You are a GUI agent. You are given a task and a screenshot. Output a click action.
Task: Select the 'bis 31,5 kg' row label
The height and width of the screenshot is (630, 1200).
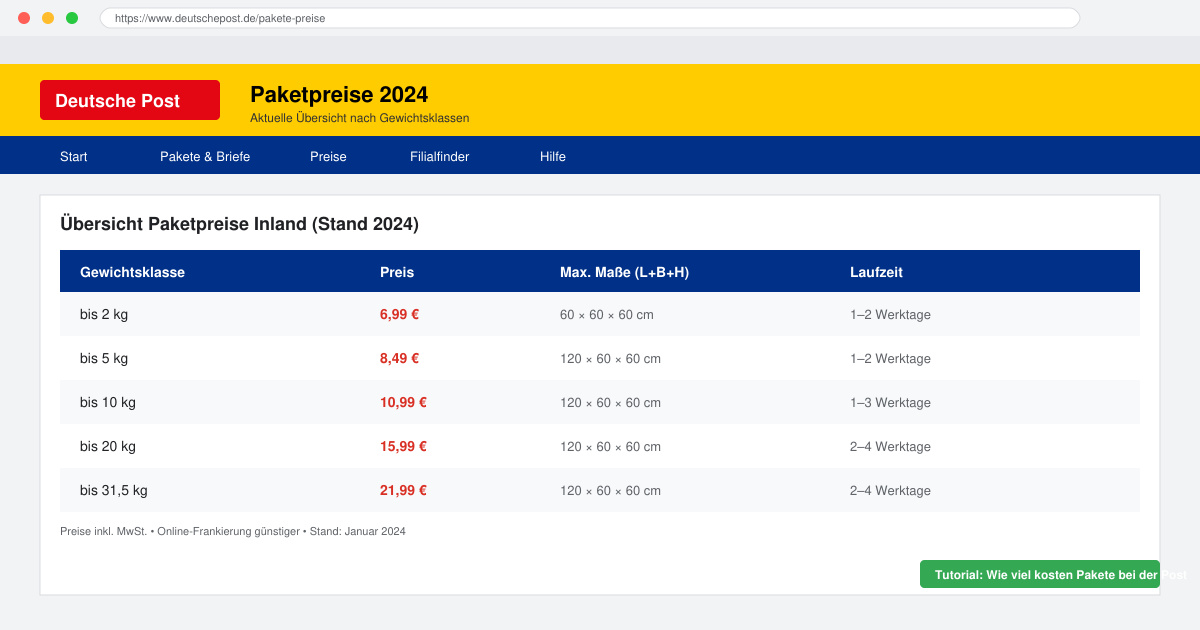click(114, 490)
